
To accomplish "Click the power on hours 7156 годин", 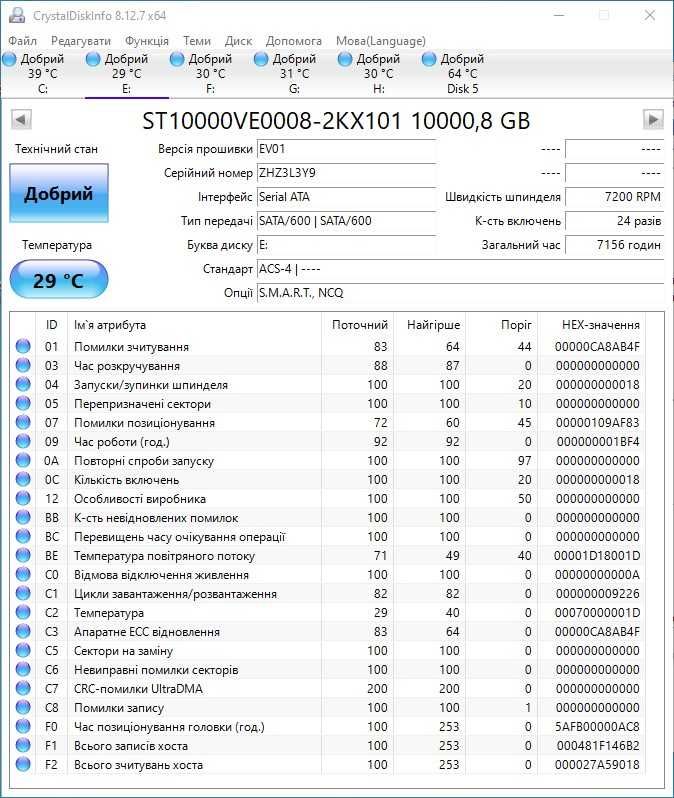I will (614, 245).
